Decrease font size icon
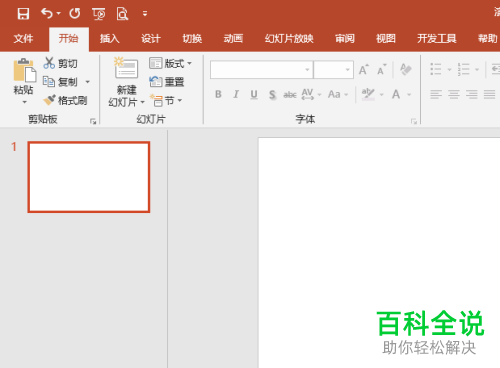 click(x=382, y=70)
